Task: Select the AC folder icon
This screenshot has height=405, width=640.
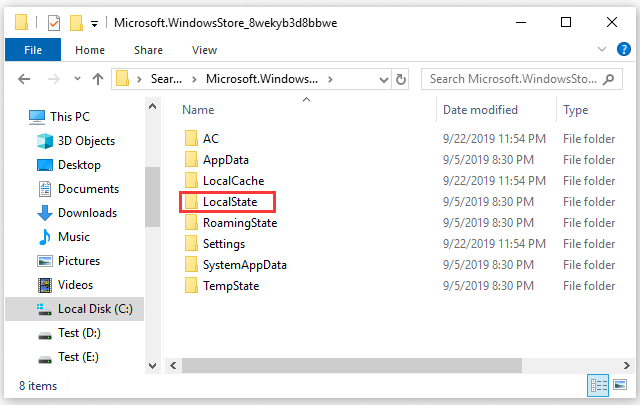Action: point(191,138)
